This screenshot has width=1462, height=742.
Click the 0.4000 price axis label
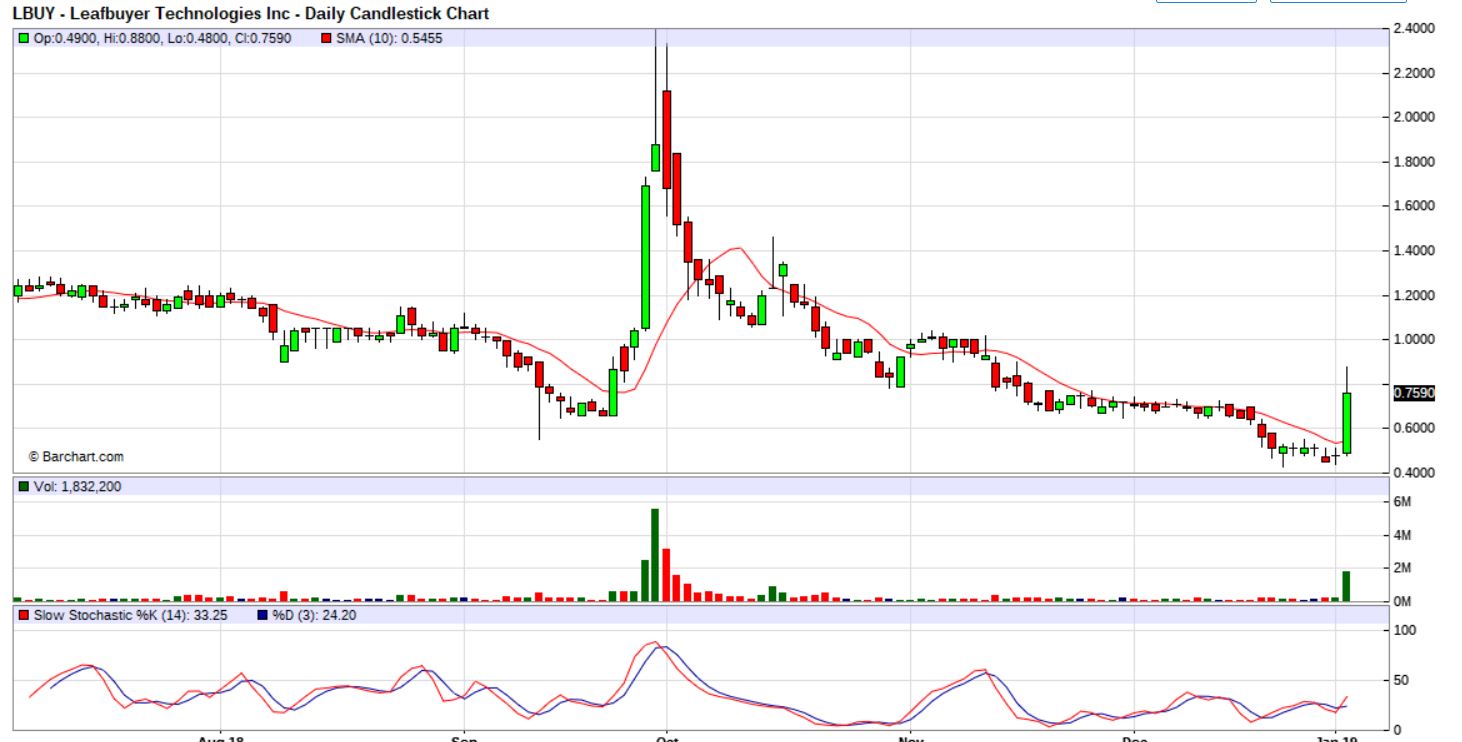[x=1414, y=473]
